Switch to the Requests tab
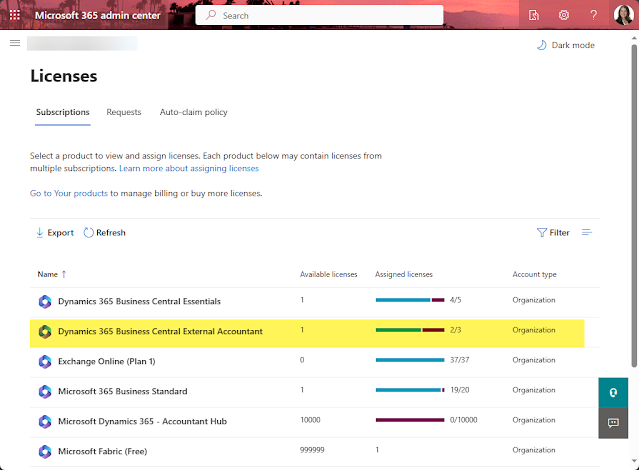Screen dimensions: 639x470 pos(124,112)
